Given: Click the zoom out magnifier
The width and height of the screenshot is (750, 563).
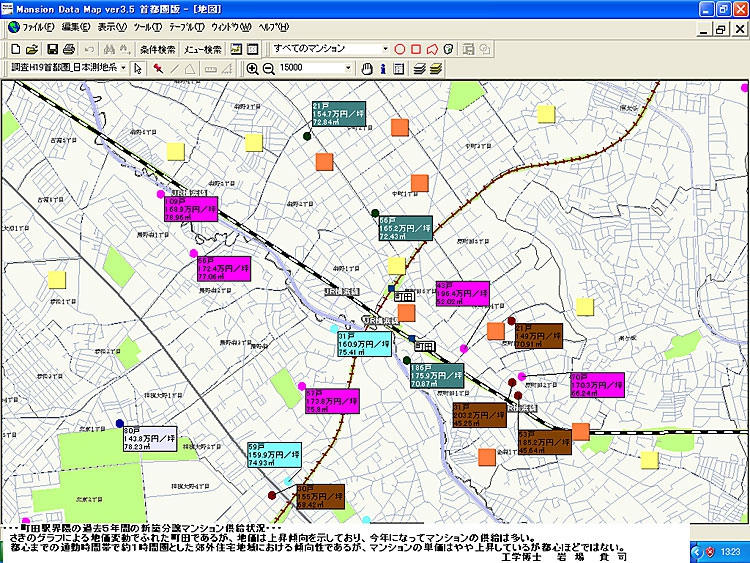Looking at the screenshot, I should coord(268,68).
